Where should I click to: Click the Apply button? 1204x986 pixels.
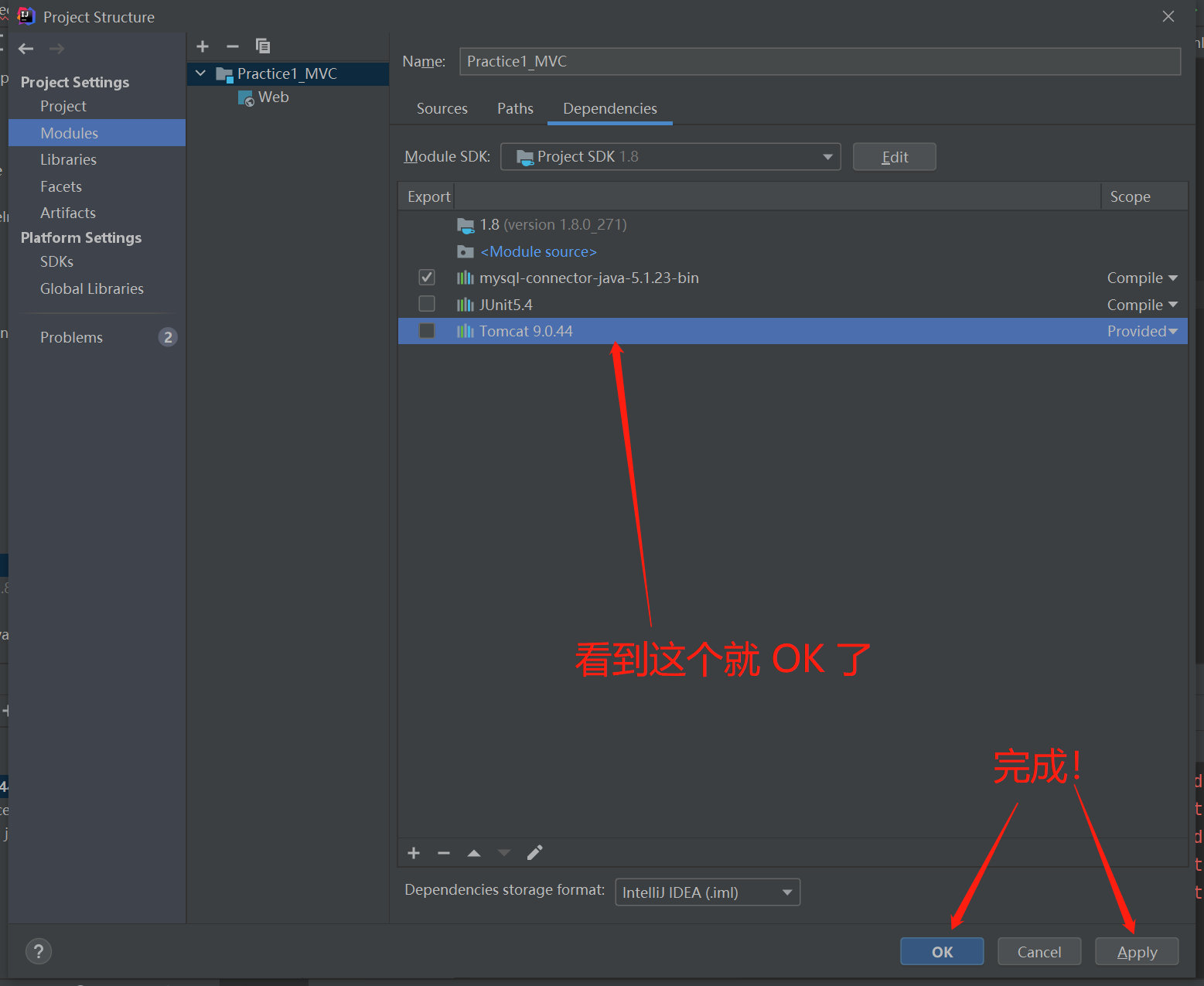(x=1137, y=952)
